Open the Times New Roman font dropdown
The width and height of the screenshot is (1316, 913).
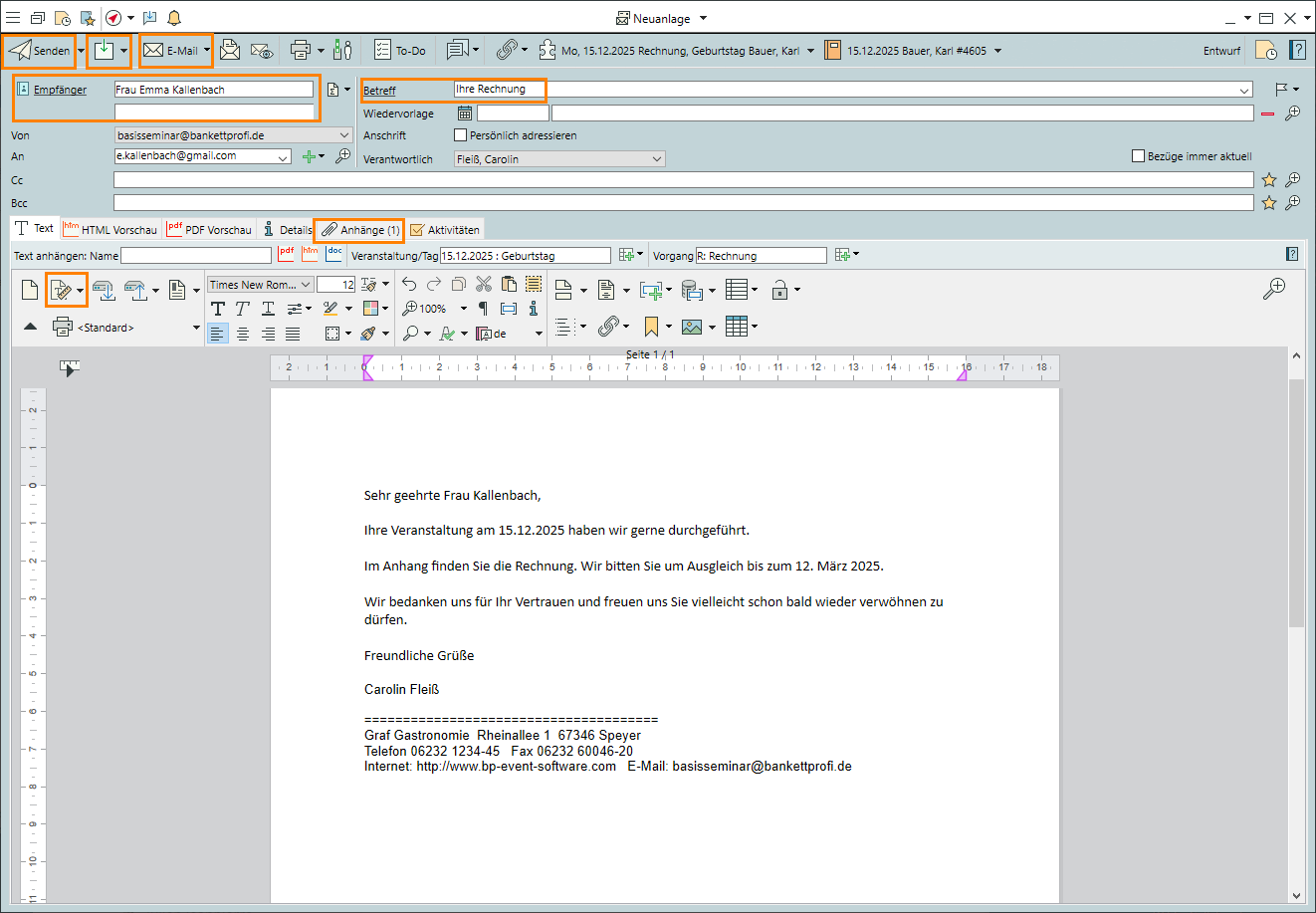pyautogui.click(x=306, y=285)
